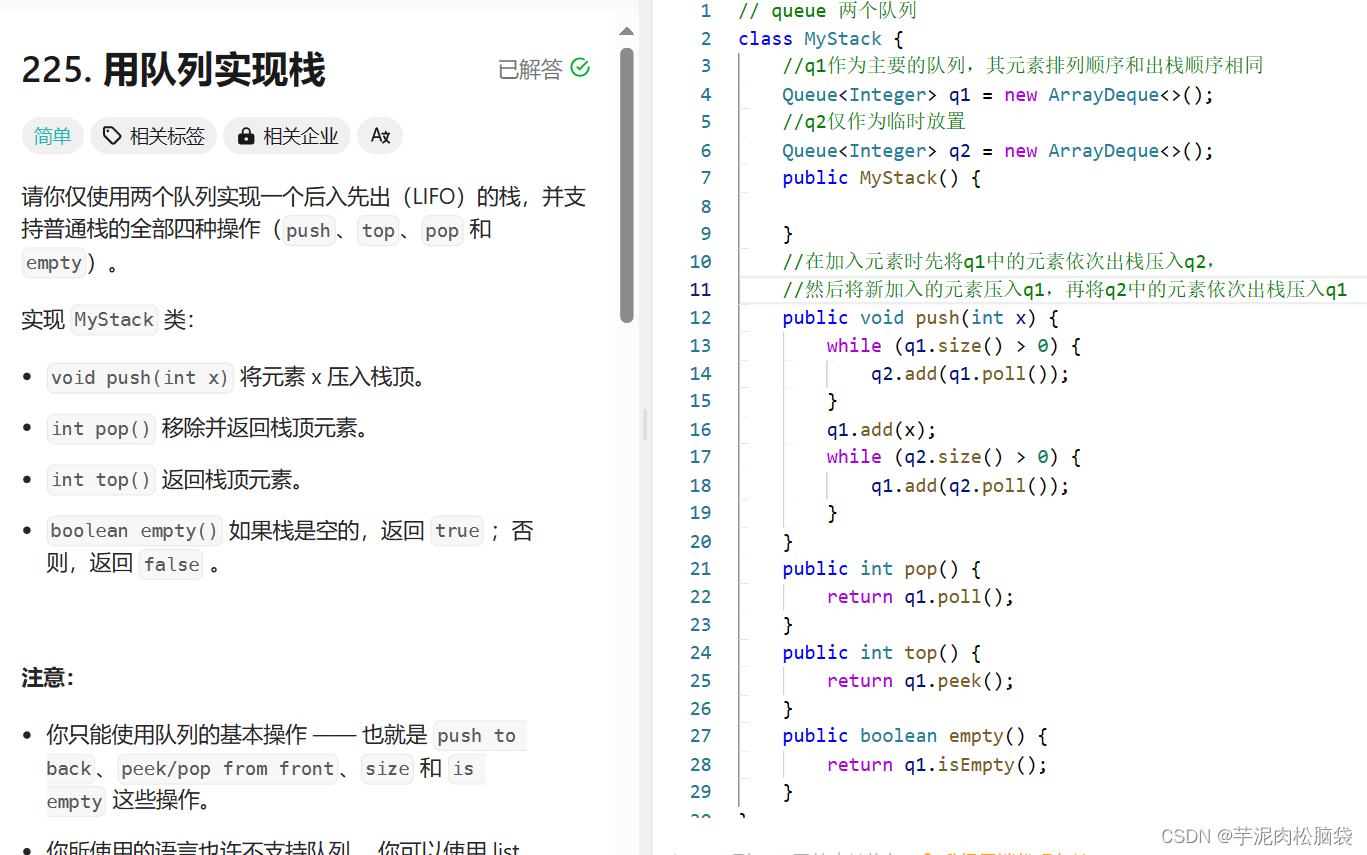
Task: Click the green solved checkmark icon
Action: tap(580, 69)
